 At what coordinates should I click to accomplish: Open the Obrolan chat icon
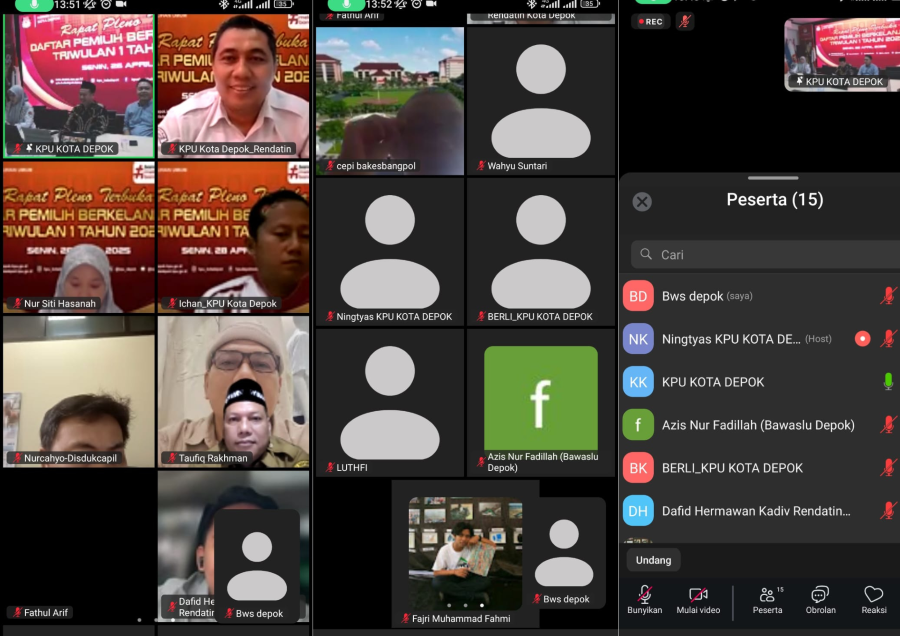point(820,600)
